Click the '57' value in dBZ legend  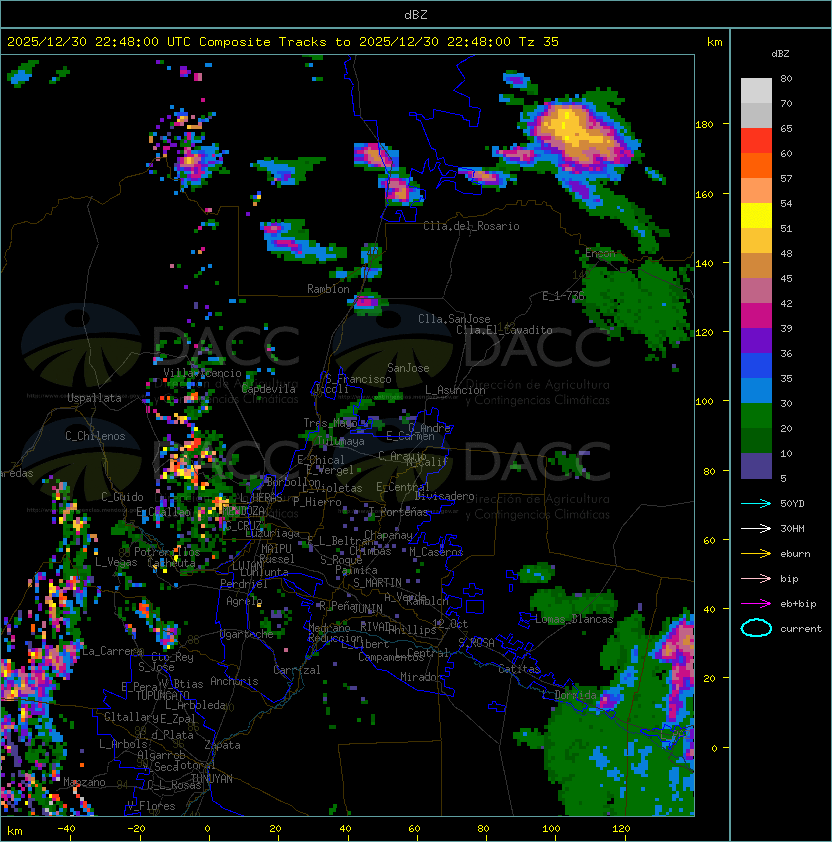(x=786, y=178)
